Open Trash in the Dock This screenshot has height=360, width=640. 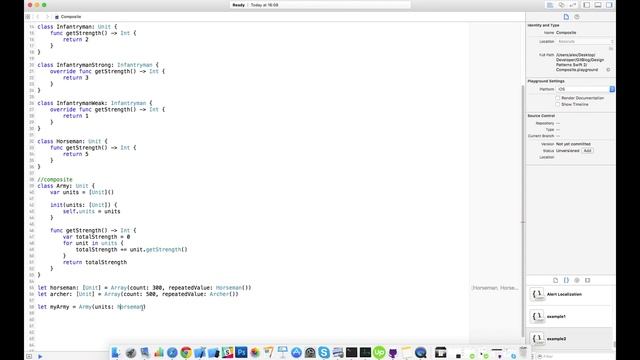coord(523,352)
